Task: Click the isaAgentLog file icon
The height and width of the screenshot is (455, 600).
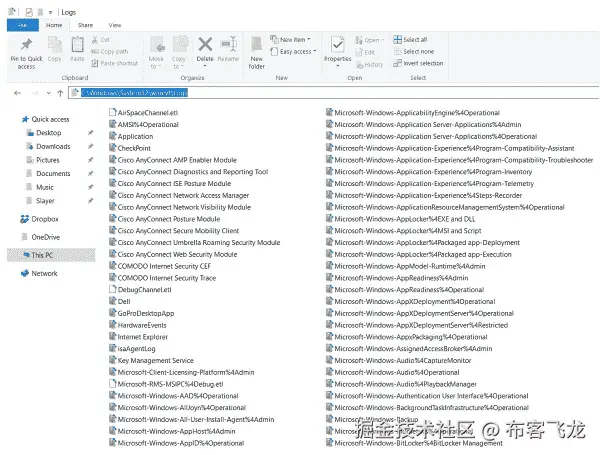Action: click(112, 348)
